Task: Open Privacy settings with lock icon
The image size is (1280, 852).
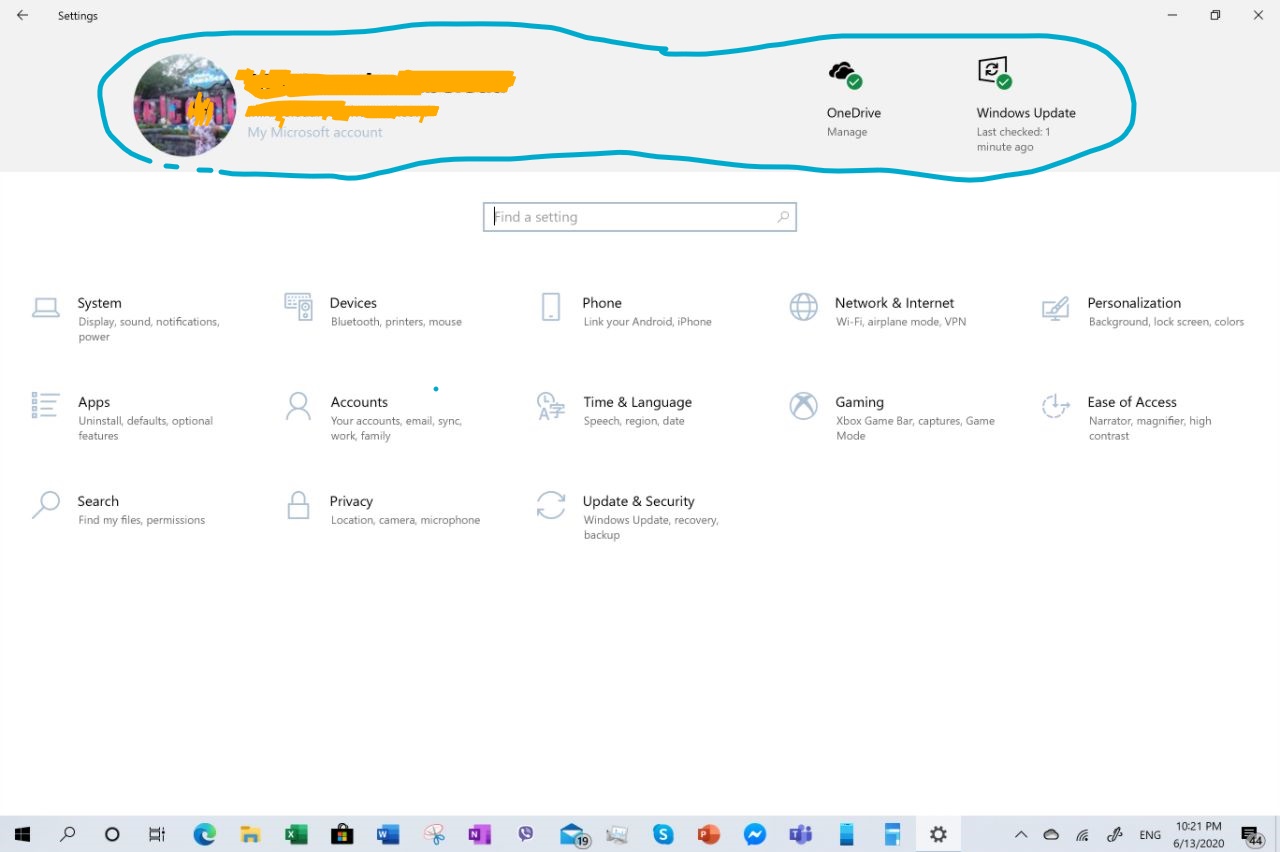Action: pyautogui.click(x=383, y=509)
